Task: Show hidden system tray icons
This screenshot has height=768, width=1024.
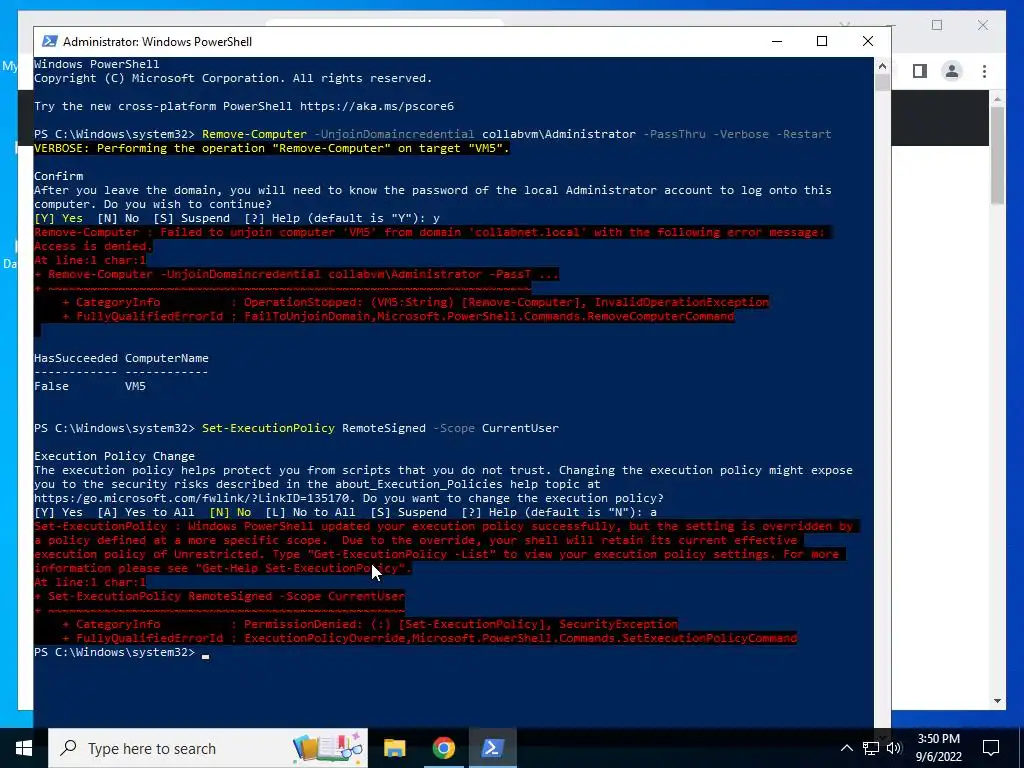Action: tap(846, 748)
